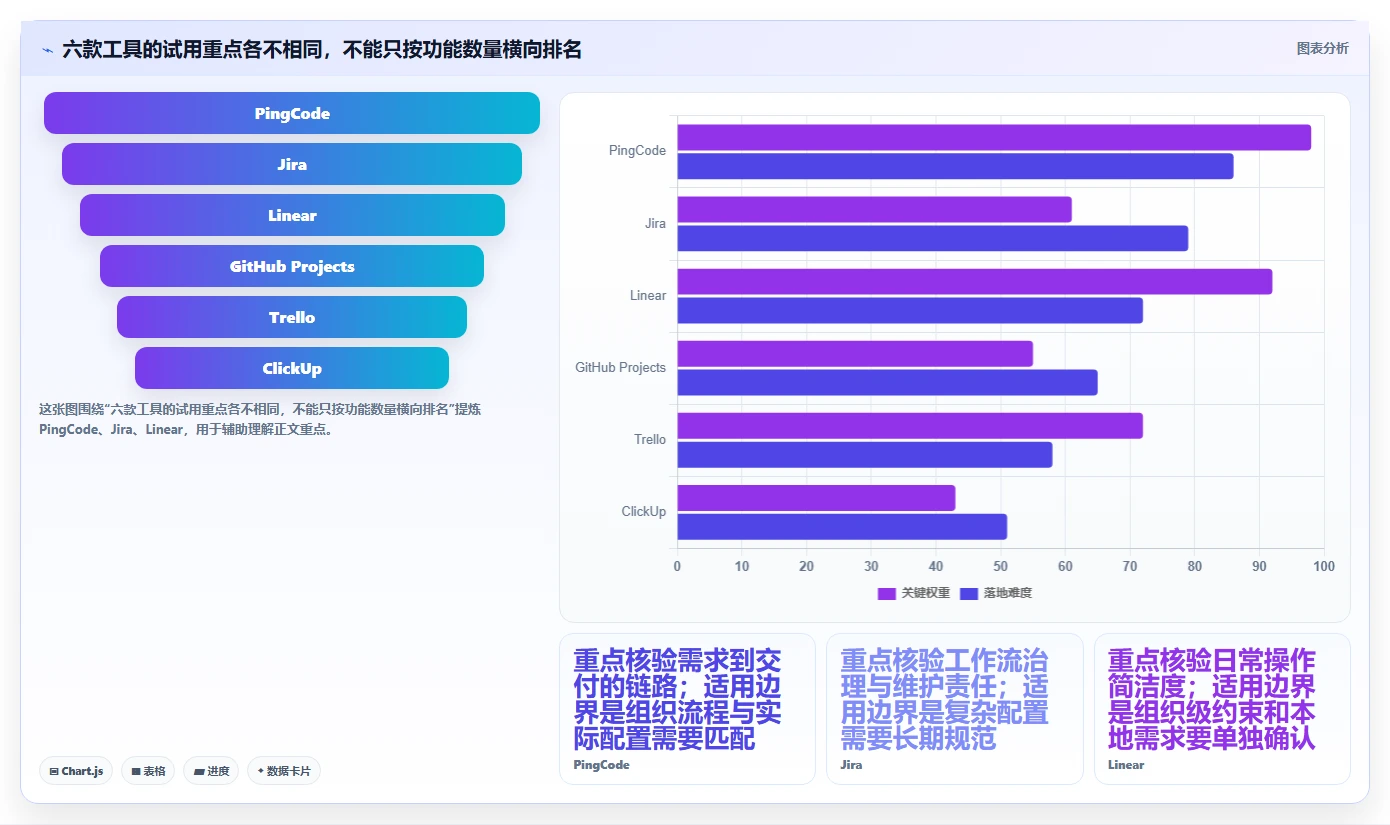This screenshot has height=825, width=1390.
Task: Toggle the 落地难度 legend entry
Action: pyautogui.click(x=996, y=593)
